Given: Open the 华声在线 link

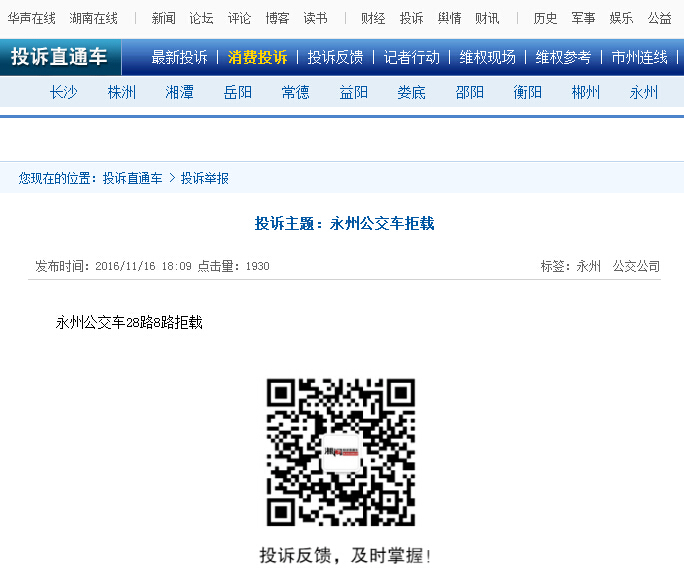Looking at the screenshot, I should pos(31,18).
